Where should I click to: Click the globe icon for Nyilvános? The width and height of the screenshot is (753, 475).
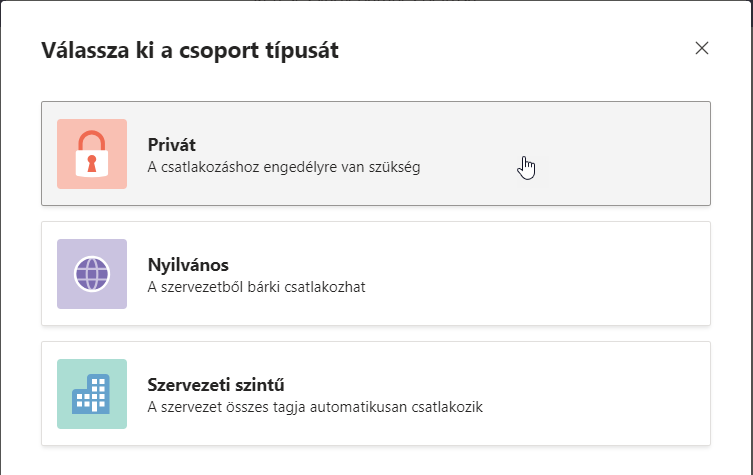coord(92,274)
